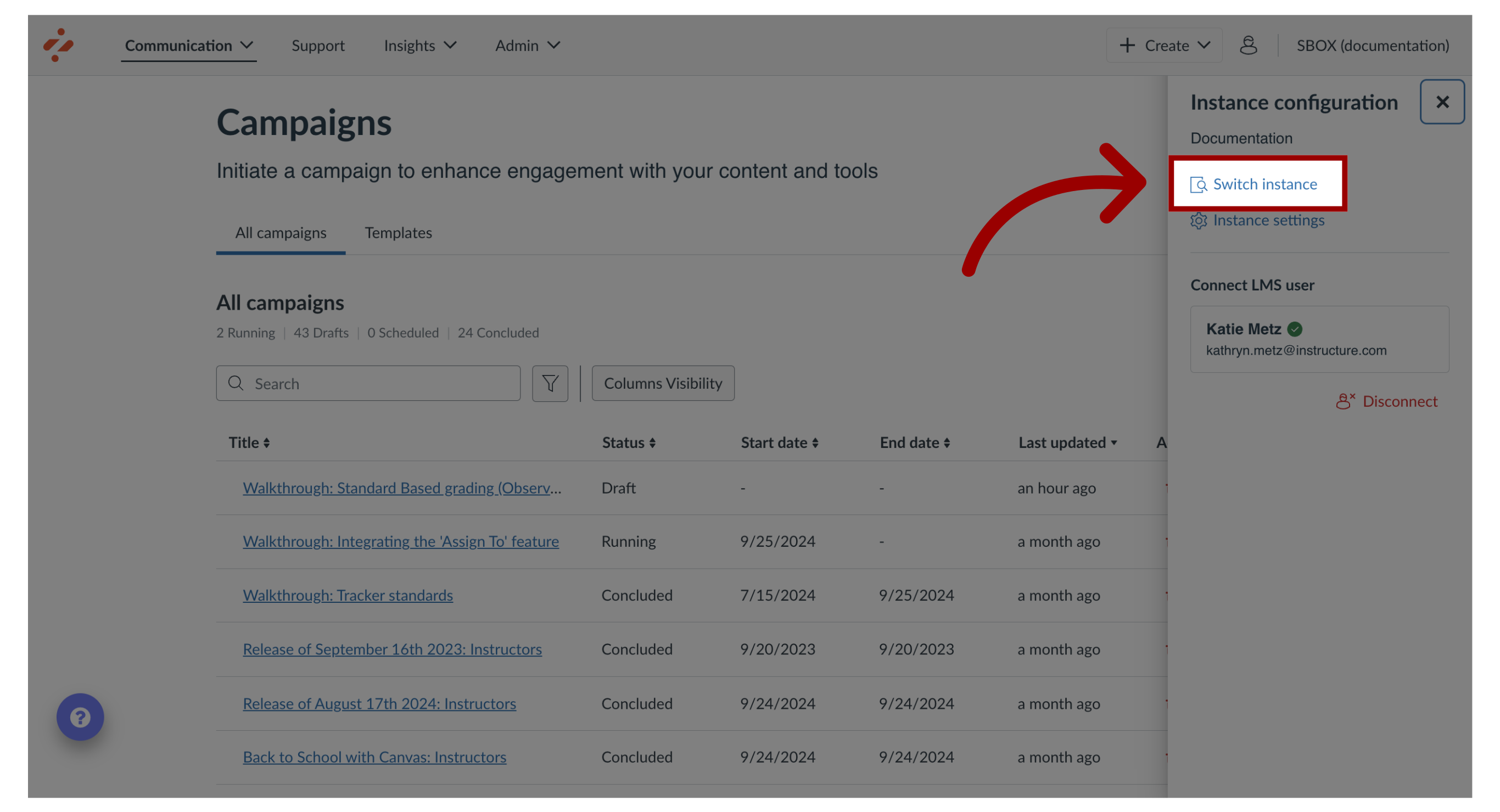Open Walkthrough: Tracker standards campaign
This screenshot has height=812, width=1500.
(x=348, y=595)
